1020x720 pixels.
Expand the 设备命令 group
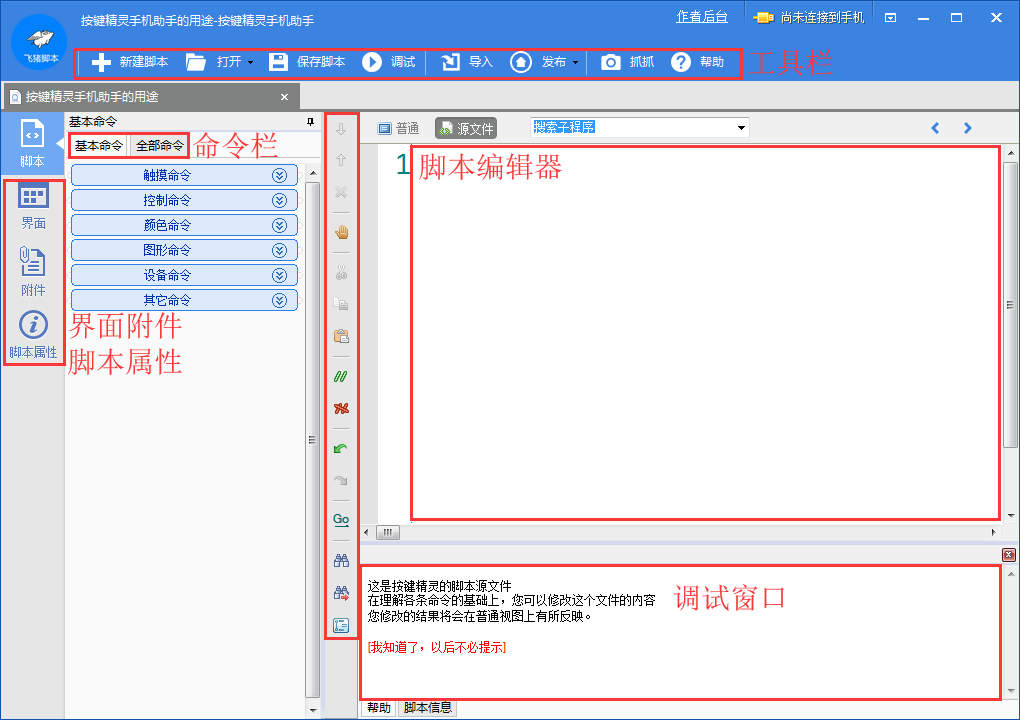[184, 275]
